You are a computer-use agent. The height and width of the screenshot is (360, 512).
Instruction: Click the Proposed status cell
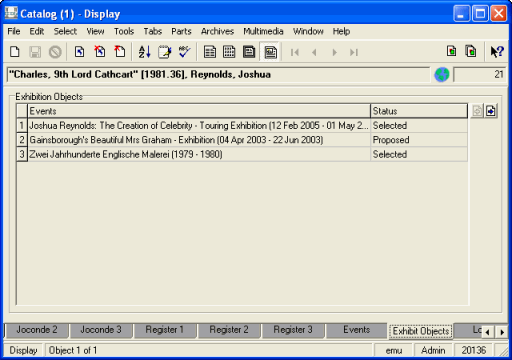click(419, 140)
